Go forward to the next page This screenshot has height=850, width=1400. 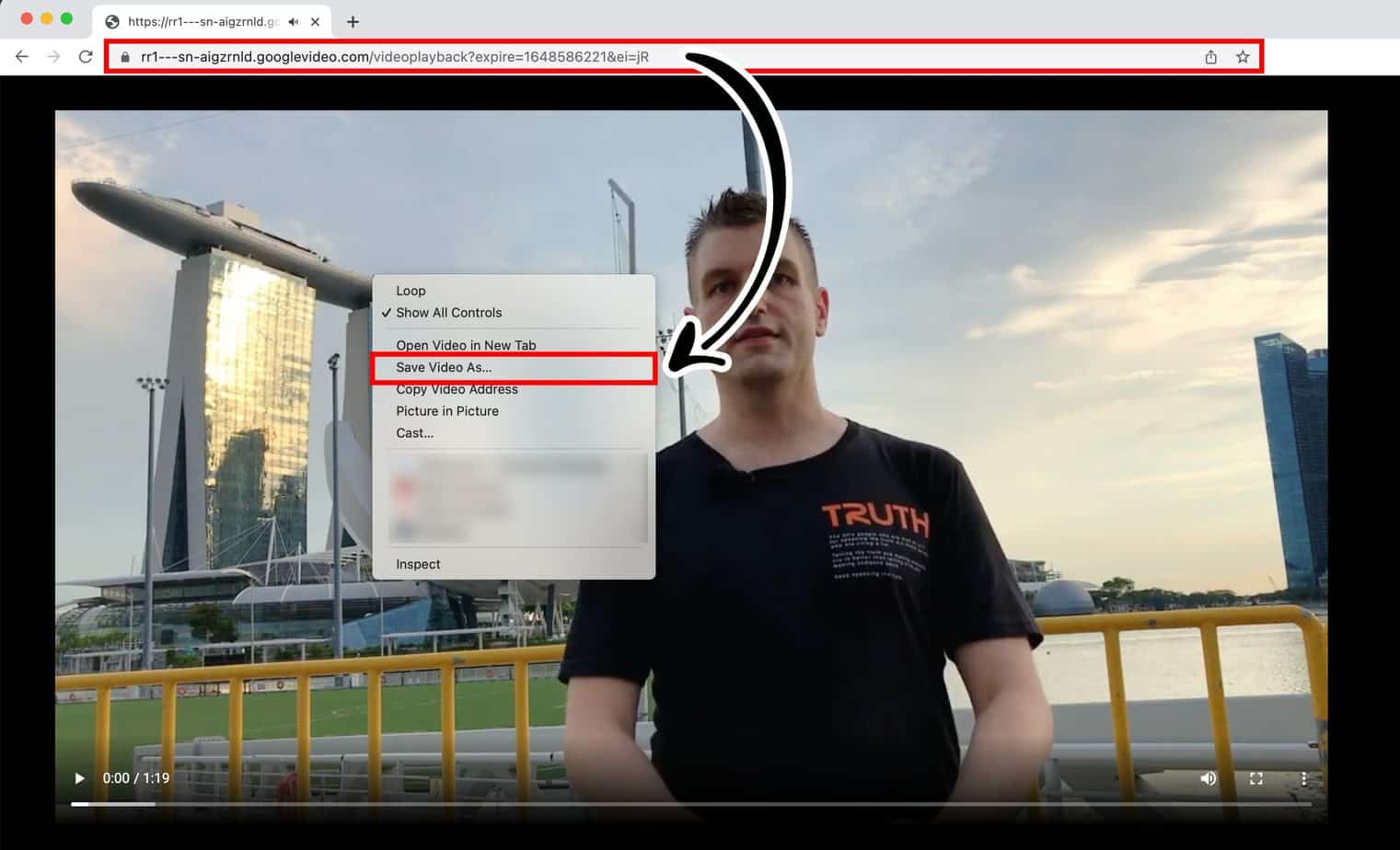coord(53,57)
